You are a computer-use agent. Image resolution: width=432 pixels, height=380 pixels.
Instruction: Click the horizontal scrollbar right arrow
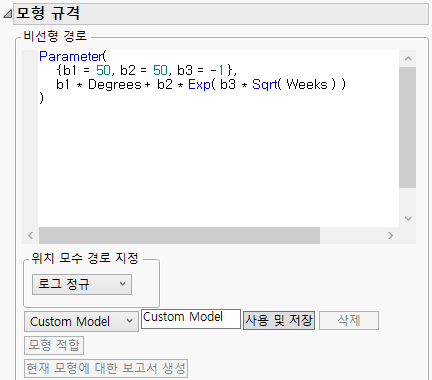click(390, 236)
